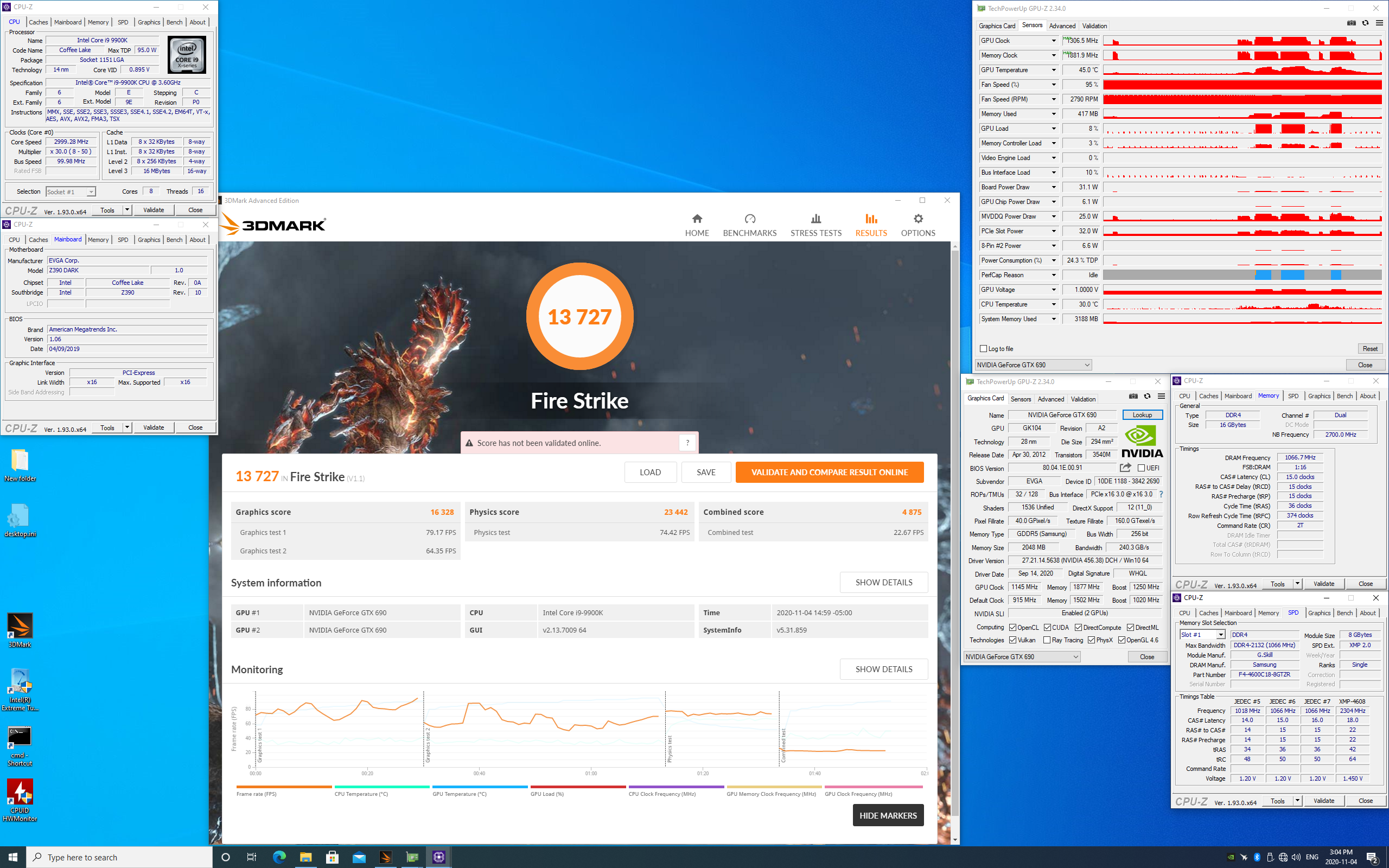Click HIDE MARKERS button
The width and height of the screenshot is (1389, 868).
point(888,815)
